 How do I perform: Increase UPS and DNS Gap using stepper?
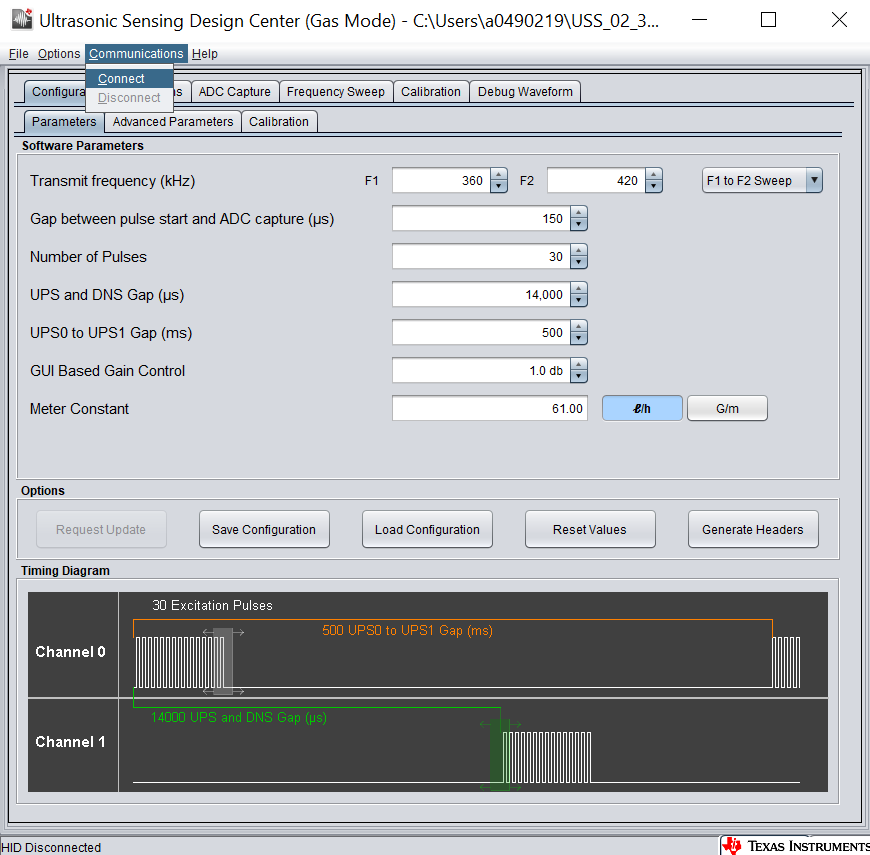[x=578, y=289]
